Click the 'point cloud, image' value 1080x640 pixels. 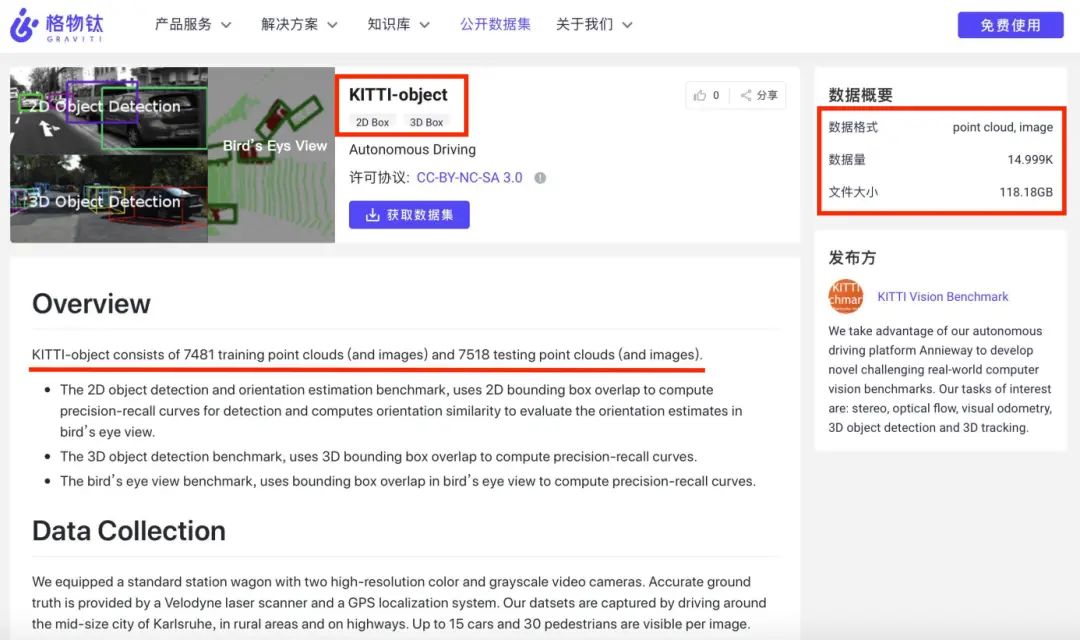pos(1002,127)
